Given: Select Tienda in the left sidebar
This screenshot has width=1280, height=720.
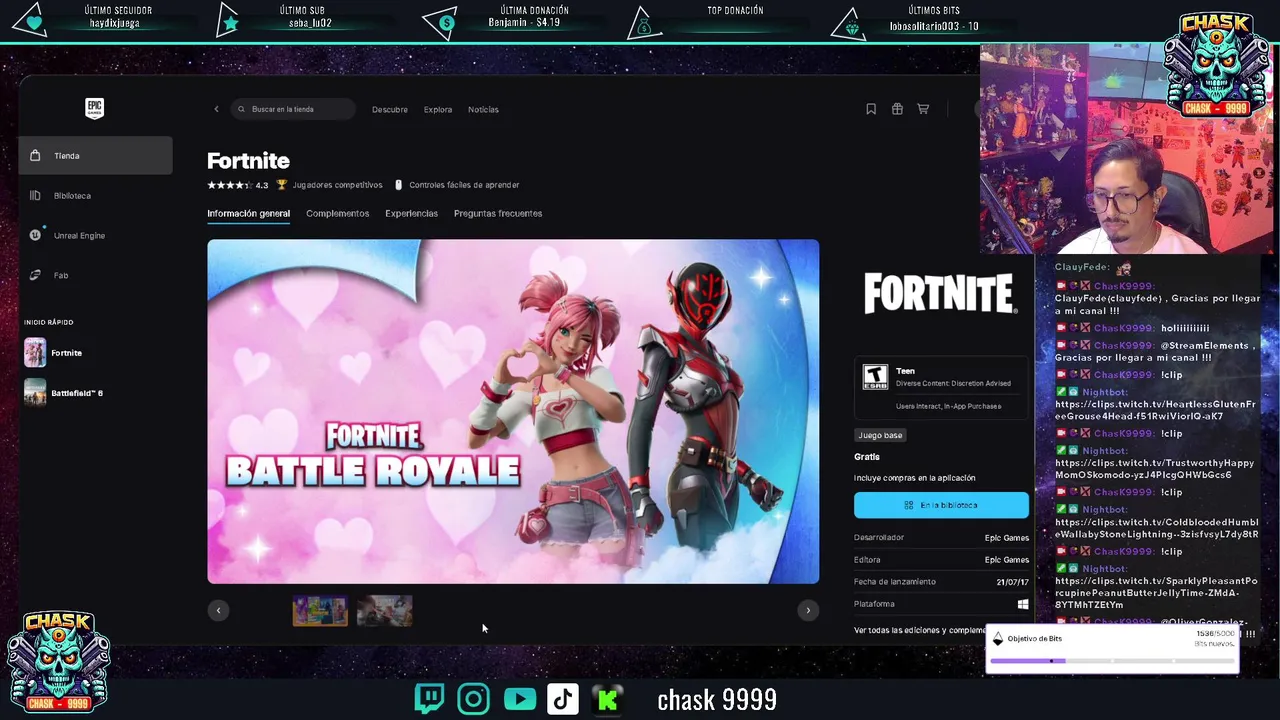Looking at the screenshot, I should tap(95, 155).
